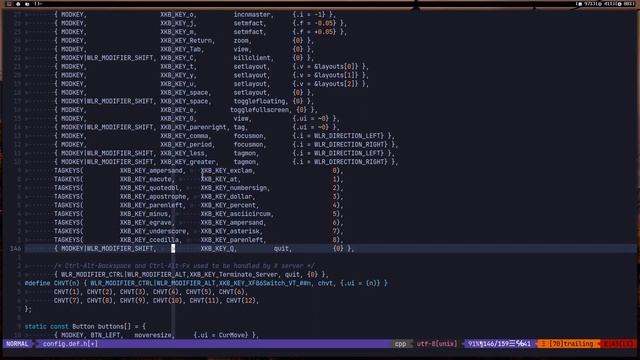Click XKB_KEY_0 key name
This screenshot has width=640, height=360.
point(178,118)
